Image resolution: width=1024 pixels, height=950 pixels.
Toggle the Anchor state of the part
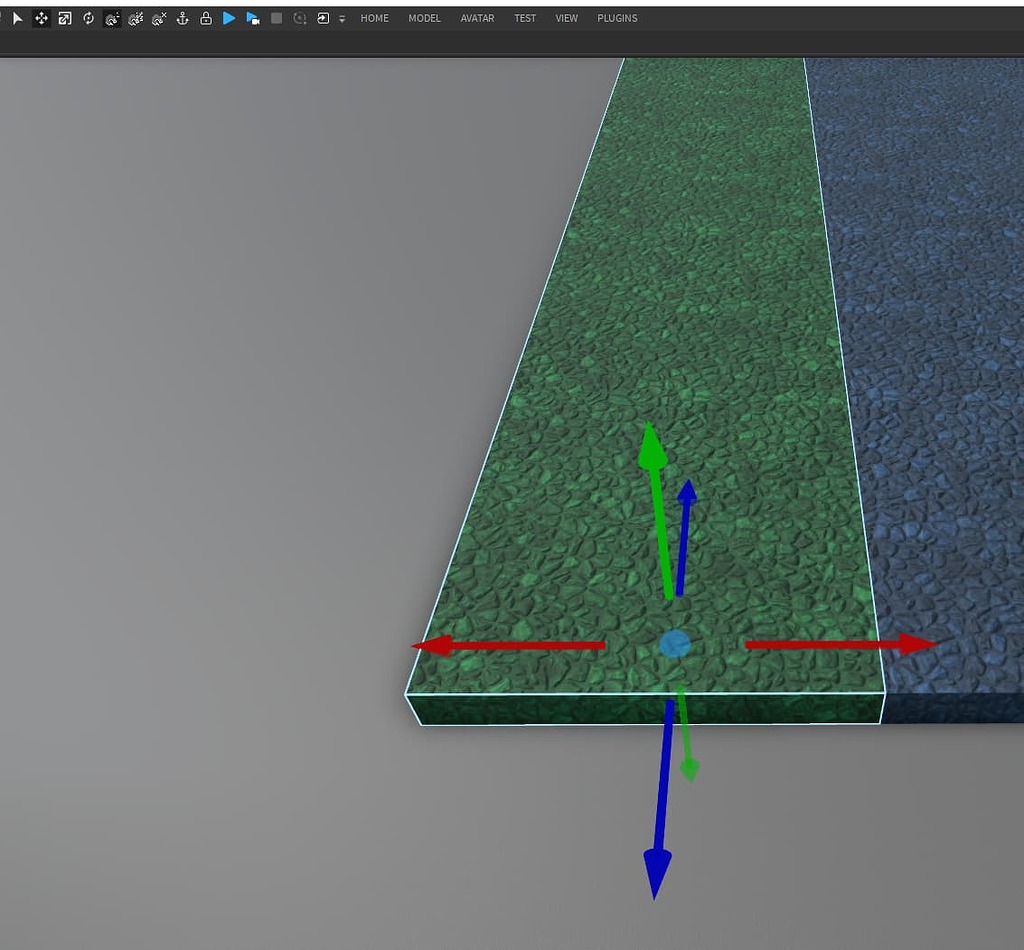pyautogui.click(x=183, y=18)
